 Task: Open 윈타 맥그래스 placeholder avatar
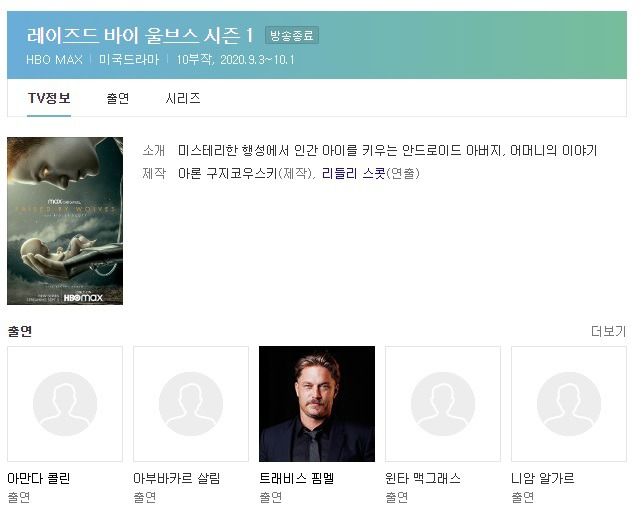[x=443, y=404]
